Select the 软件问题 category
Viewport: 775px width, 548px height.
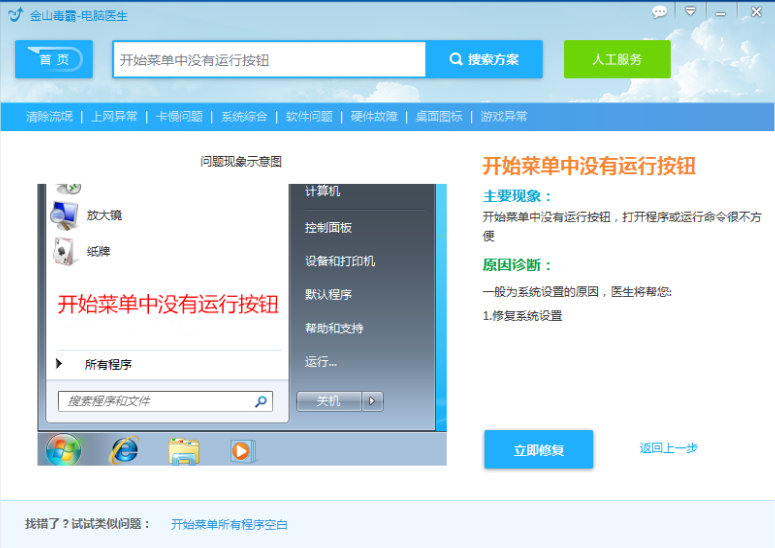pos(309,117)
